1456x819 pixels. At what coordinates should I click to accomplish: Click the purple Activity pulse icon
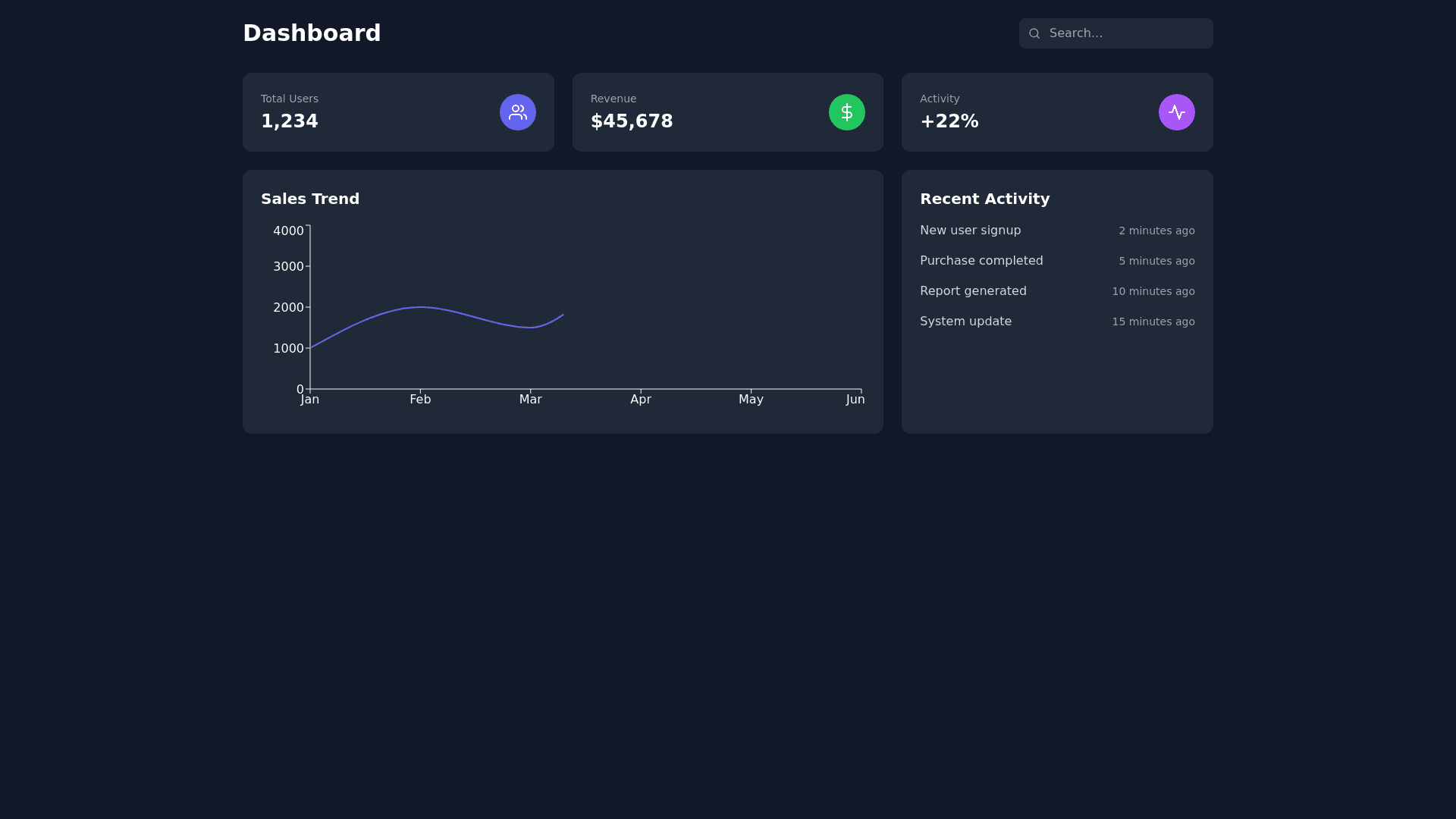point(1176,112)
